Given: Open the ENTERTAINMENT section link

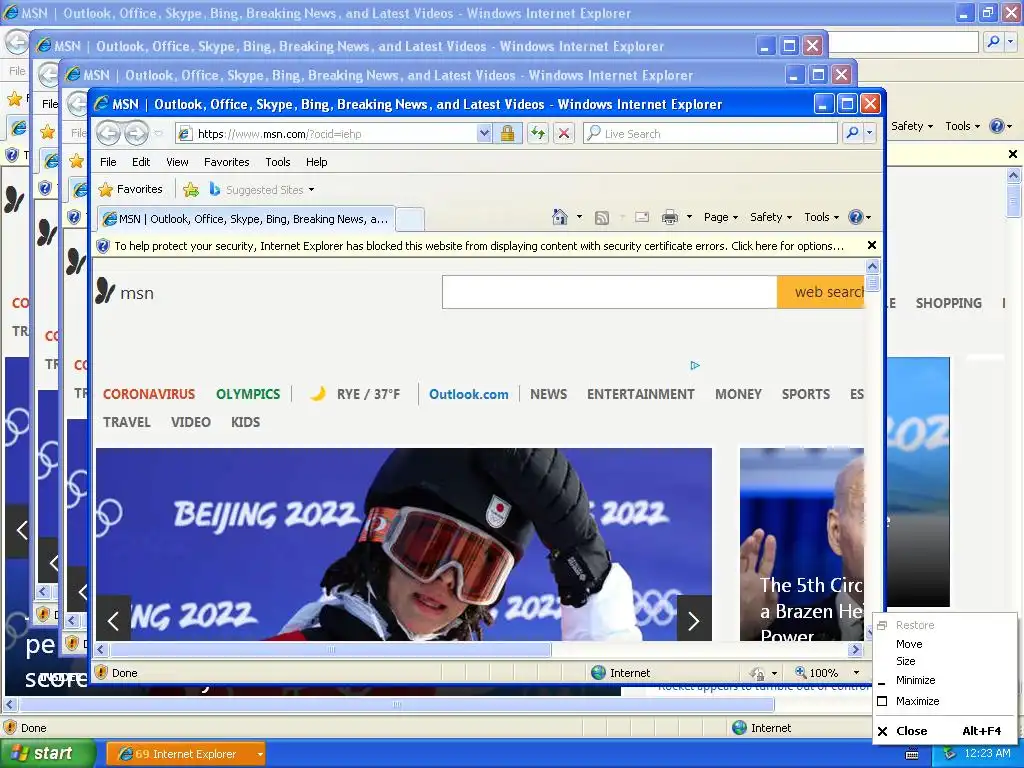Looking at the screenshot, I should click(641, 394).
